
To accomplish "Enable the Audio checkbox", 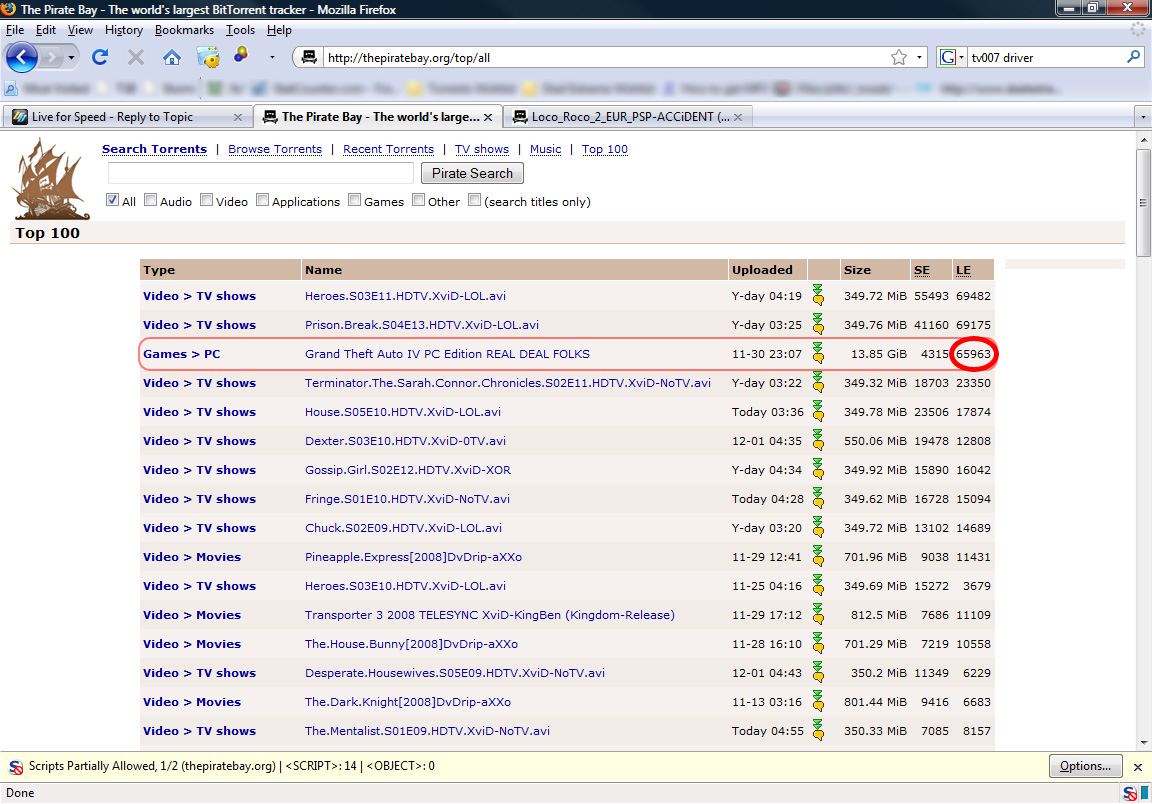I will tap(151, 200).
